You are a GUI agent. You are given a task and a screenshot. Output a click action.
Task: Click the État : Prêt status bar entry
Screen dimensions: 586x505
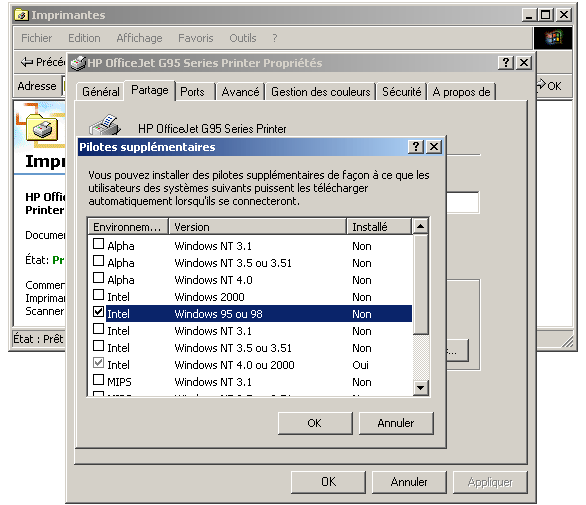[x=38, y=339]
